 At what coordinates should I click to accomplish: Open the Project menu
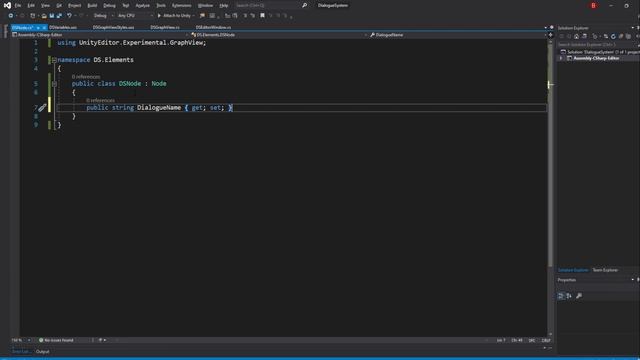point(74,6)
